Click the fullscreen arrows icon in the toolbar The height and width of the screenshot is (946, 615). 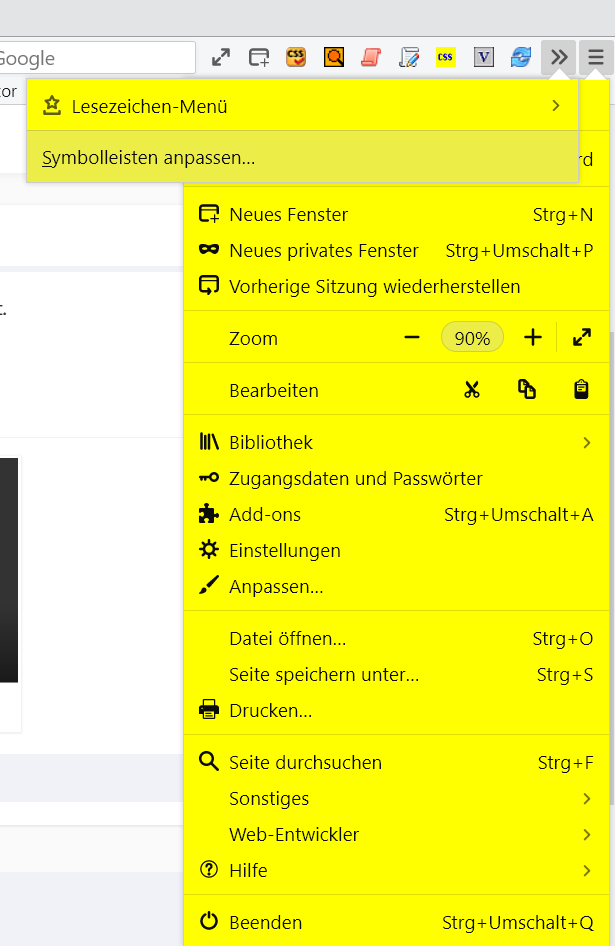[x=221, y=57]
